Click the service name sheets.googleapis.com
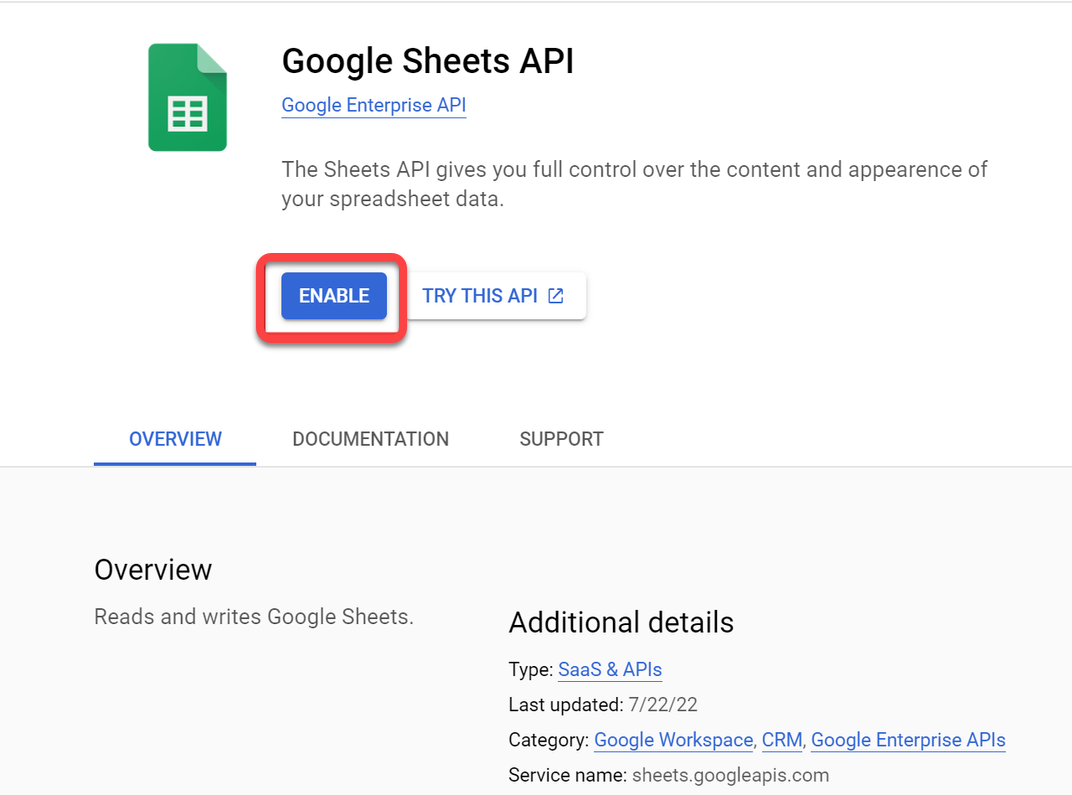Viewport: 1072px width, 795px height. pyautogui.click(x=730, y=775)
